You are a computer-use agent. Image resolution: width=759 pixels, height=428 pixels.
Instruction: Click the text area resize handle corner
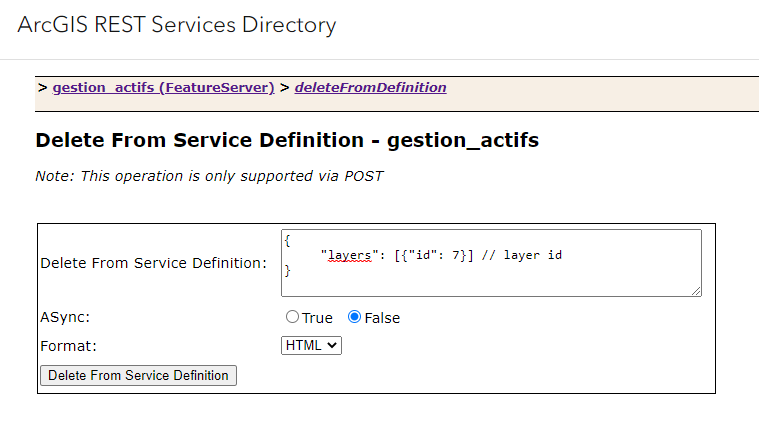pos(696,291)
